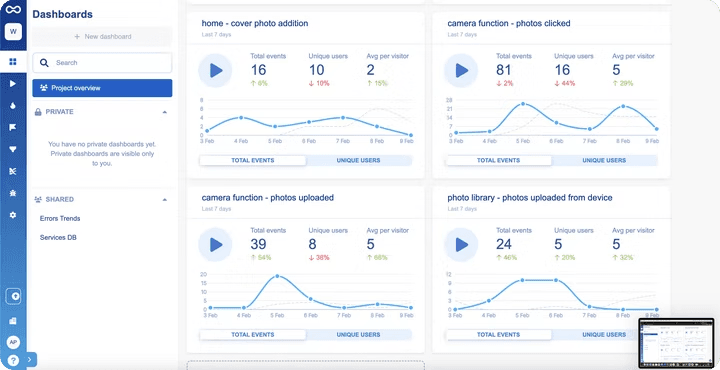Open the W workspace avatar
The height and width of the screenshot is (370, 720).
tap(13, 32)
